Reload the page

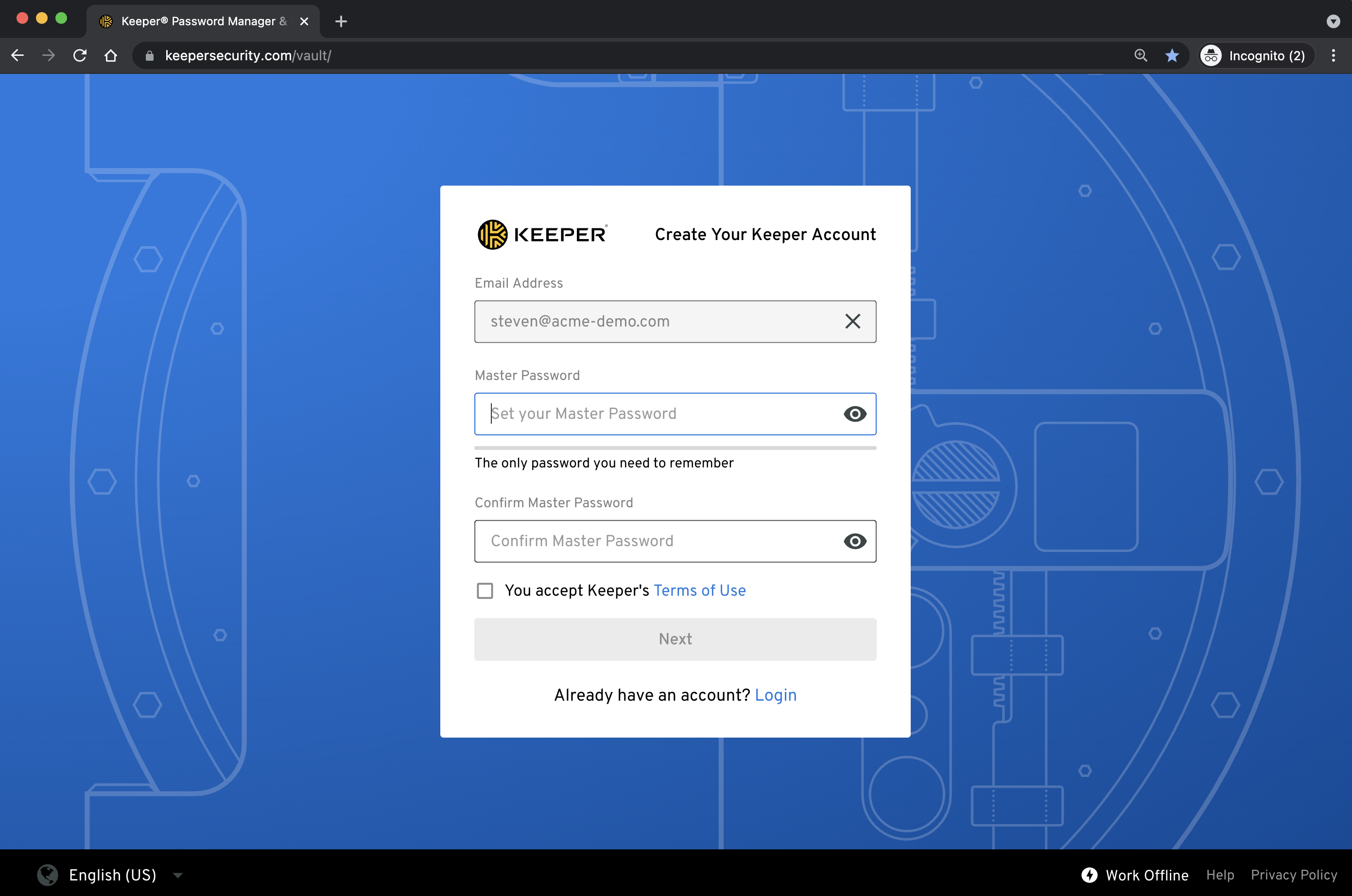coord(80,55)
